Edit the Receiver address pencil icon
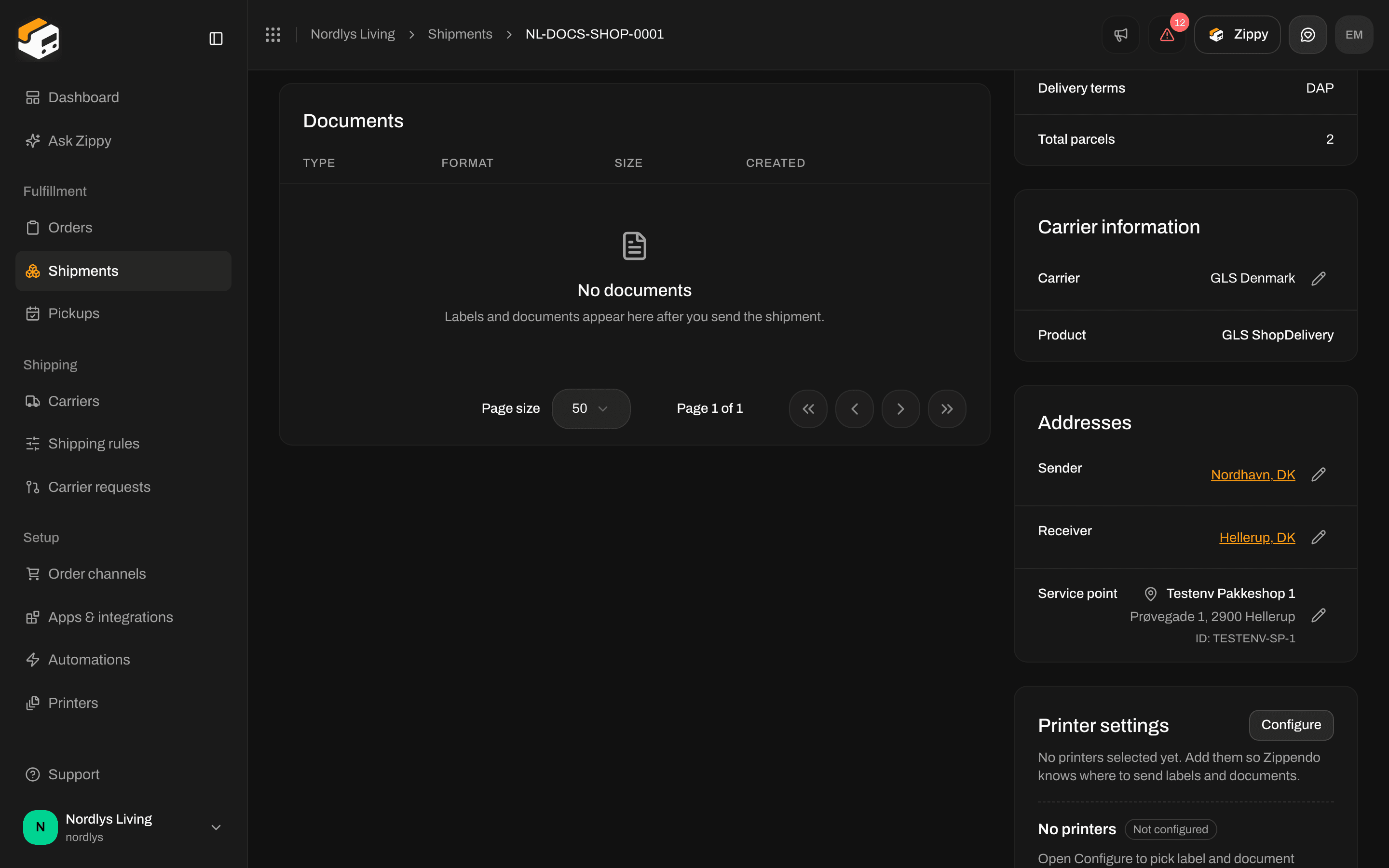The width and height of the screenshot is (1389, 868). [x=1319, y=537]
